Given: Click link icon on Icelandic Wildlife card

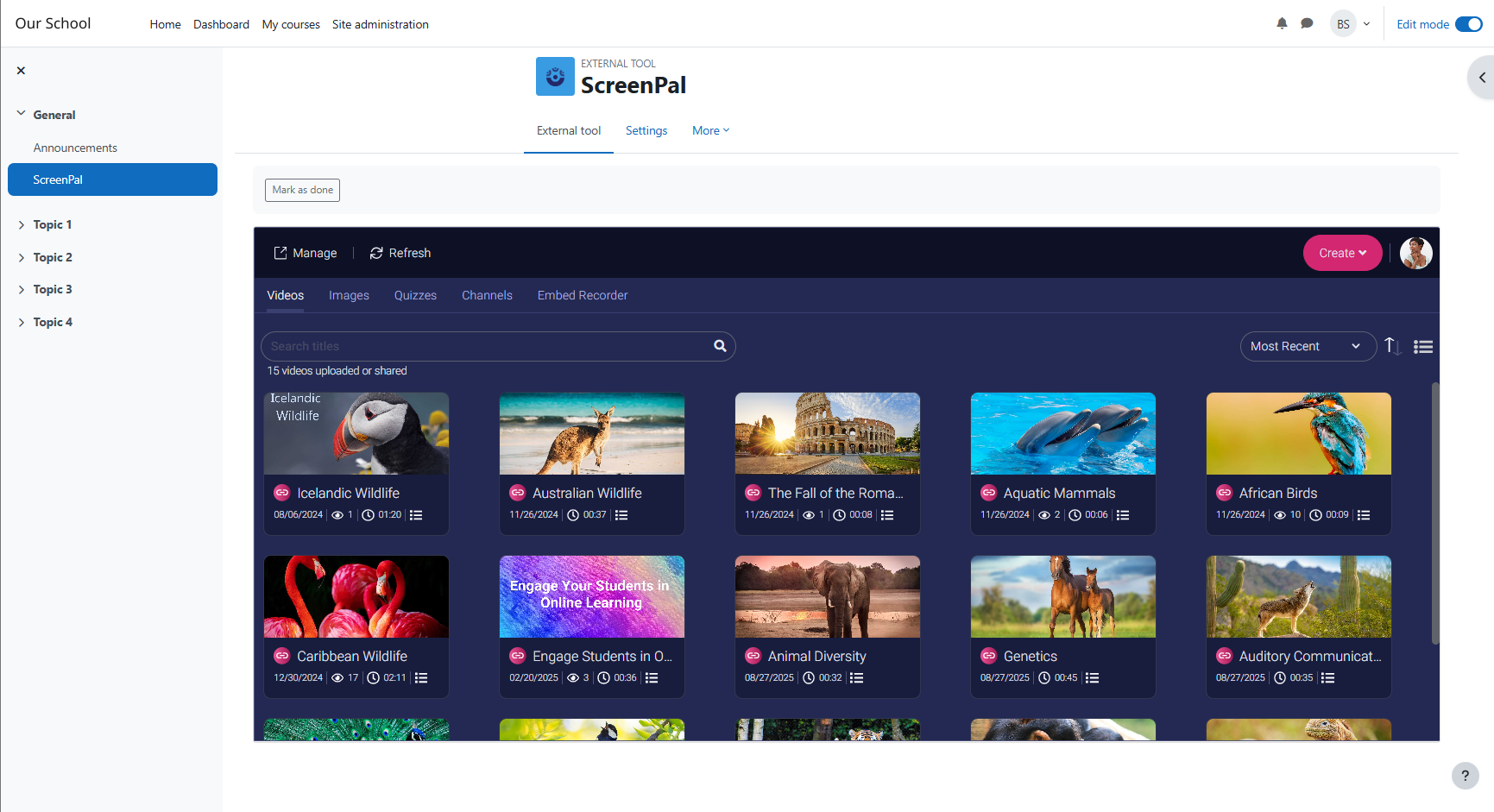Looking at the screenshot, I should [281, 493].
